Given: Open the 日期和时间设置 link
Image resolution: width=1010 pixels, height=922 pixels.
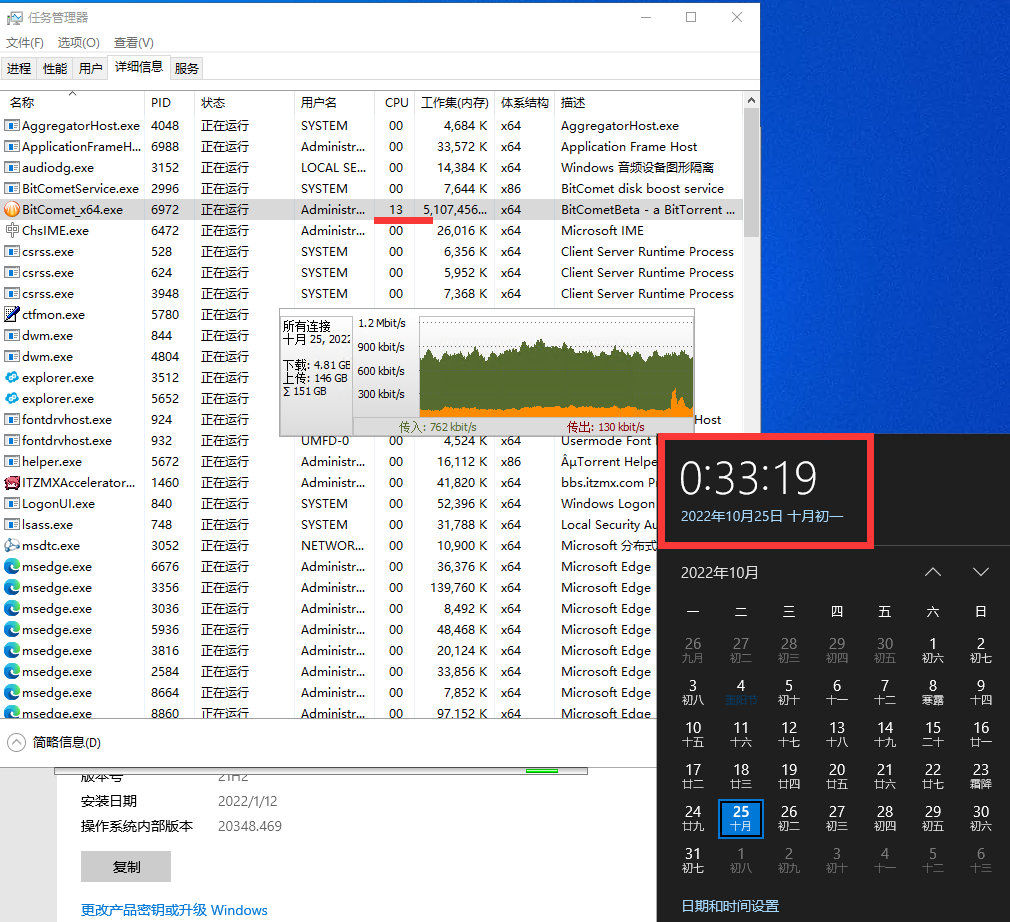Looking at the screenshot, I should [730, 906].
